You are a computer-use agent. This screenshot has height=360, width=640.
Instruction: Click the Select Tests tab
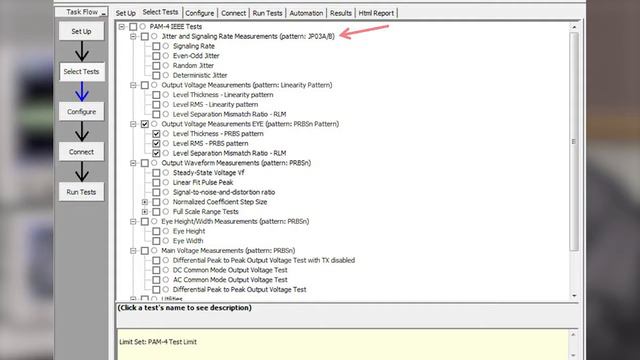coord(160,12)
